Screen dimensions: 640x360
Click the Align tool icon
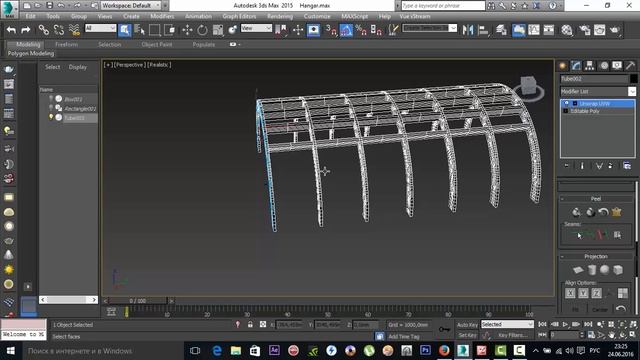click(483, 30)
